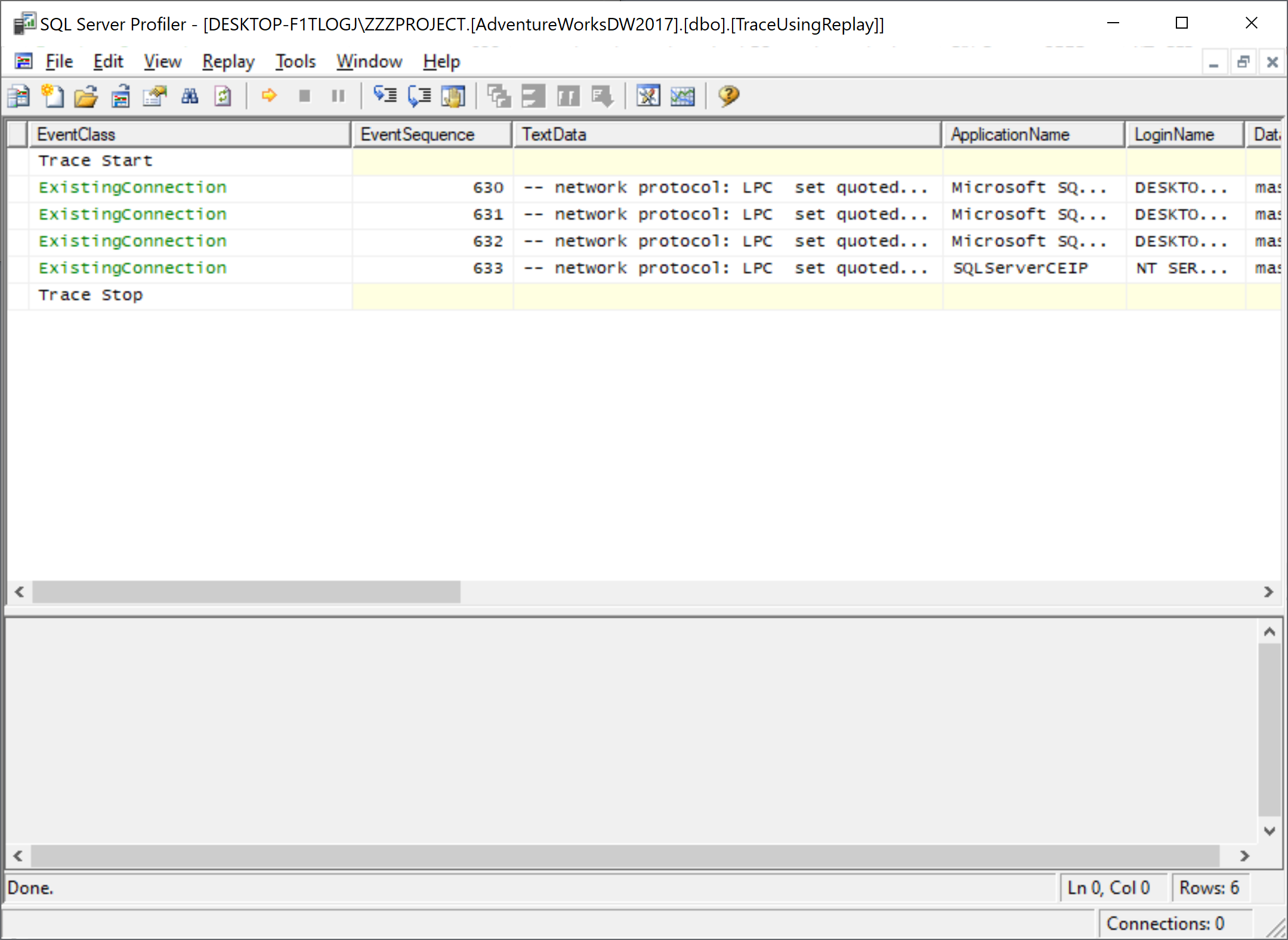Open the Replay menu
The image size is (1288, 940).
click(x=228, y=61)
